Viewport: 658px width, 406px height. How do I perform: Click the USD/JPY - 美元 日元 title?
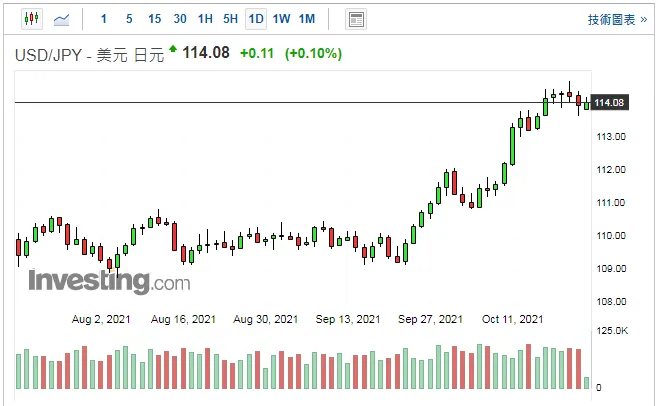coord(89,55)
